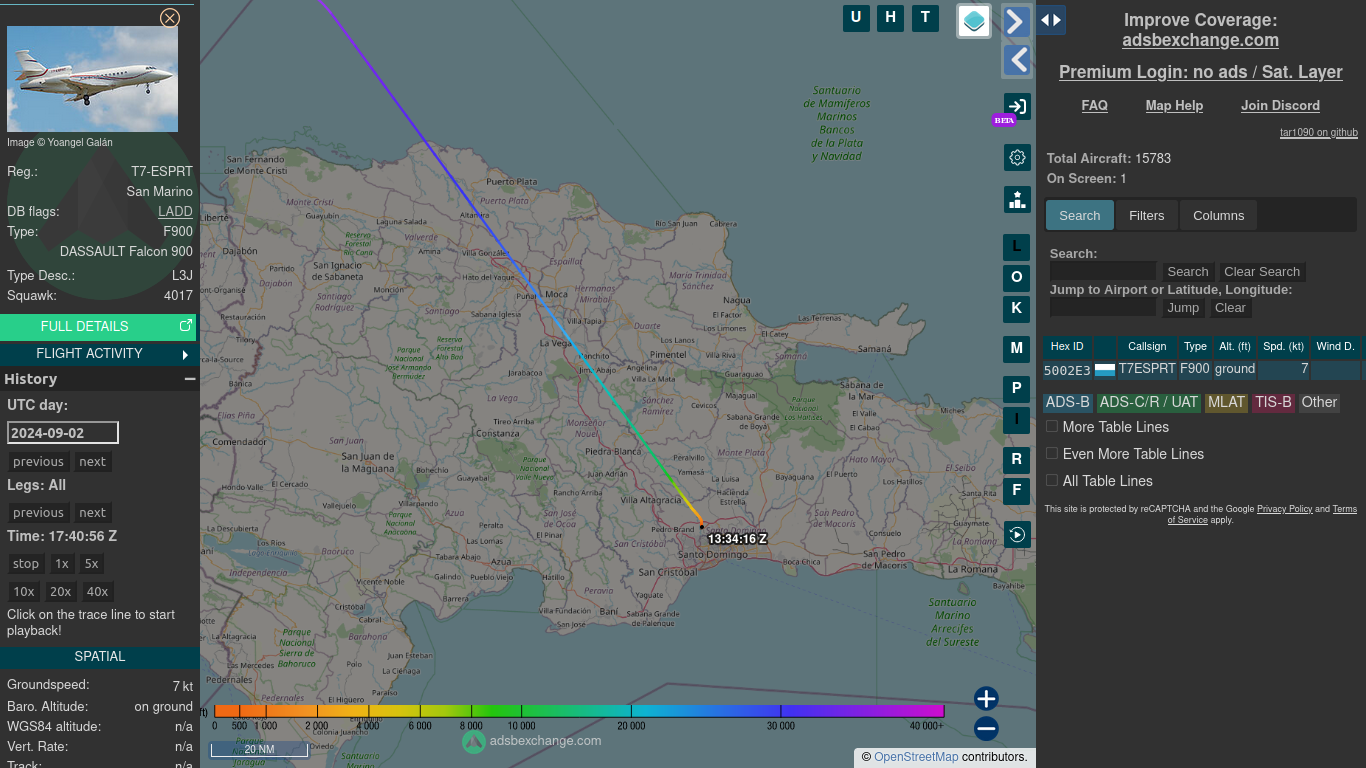Go to previous UTC day
The width and height of the screenshot is (1366, 768).
tap(39, 462)
